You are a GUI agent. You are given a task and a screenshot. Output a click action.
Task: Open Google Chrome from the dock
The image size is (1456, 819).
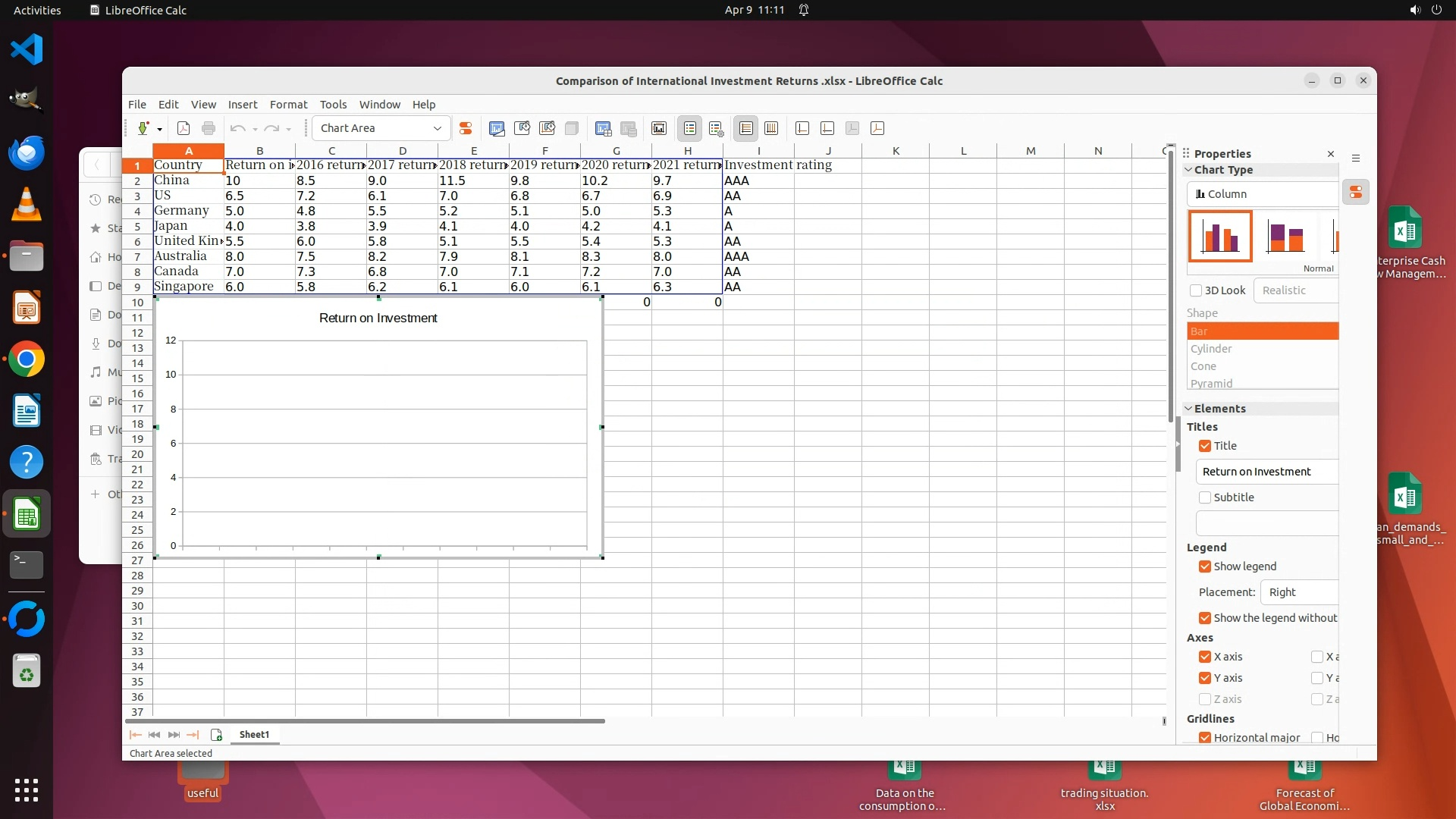[x=27, y=359]
